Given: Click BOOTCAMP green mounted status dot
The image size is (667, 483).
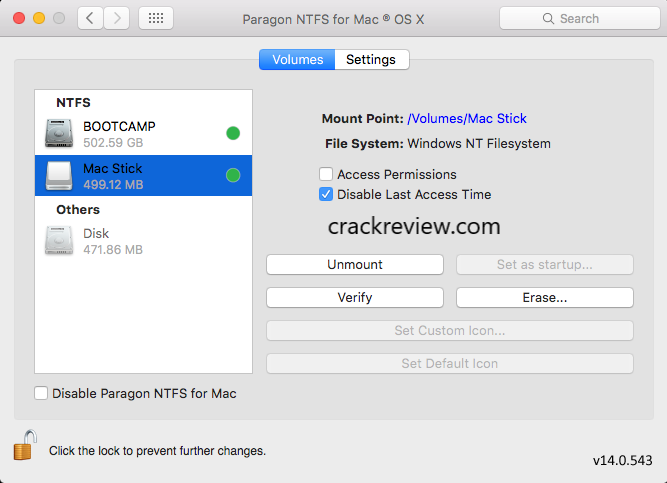Looking at the screenshot, I should point(233,133).
